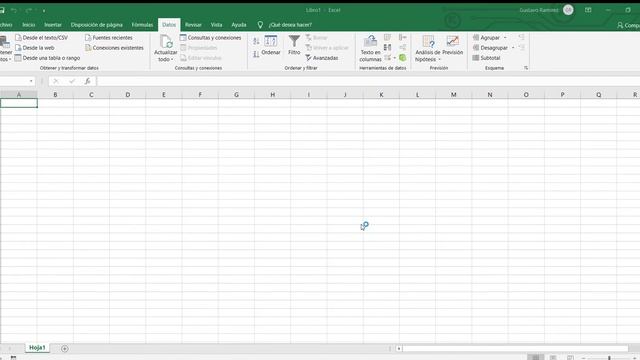Open the Insertar tab

click(x=53, y=25)
